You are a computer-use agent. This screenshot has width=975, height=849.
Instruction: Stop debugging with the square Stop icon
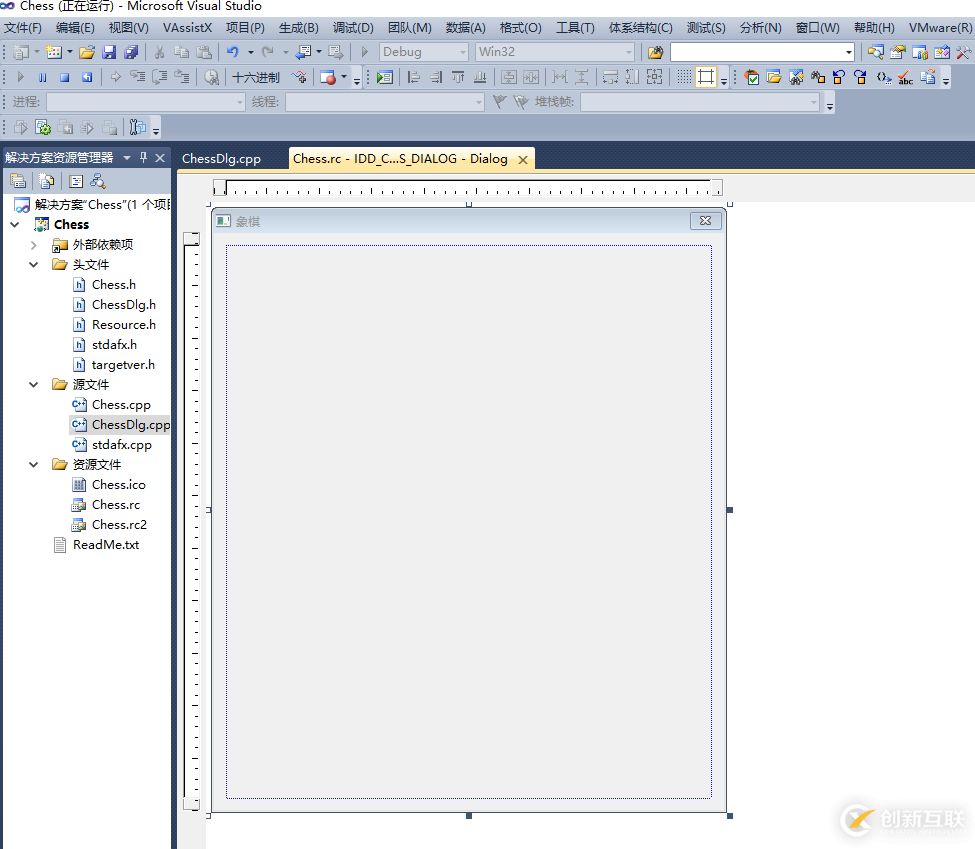tap(64, 77)
